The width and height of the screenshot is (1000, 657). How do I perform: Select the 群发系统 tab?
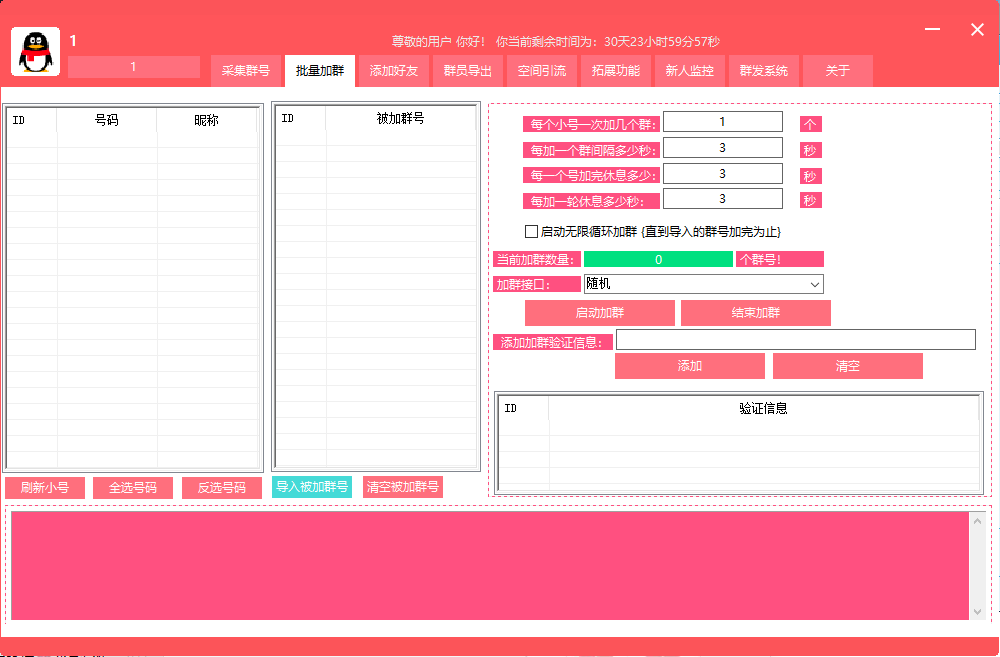pos(763,71)
